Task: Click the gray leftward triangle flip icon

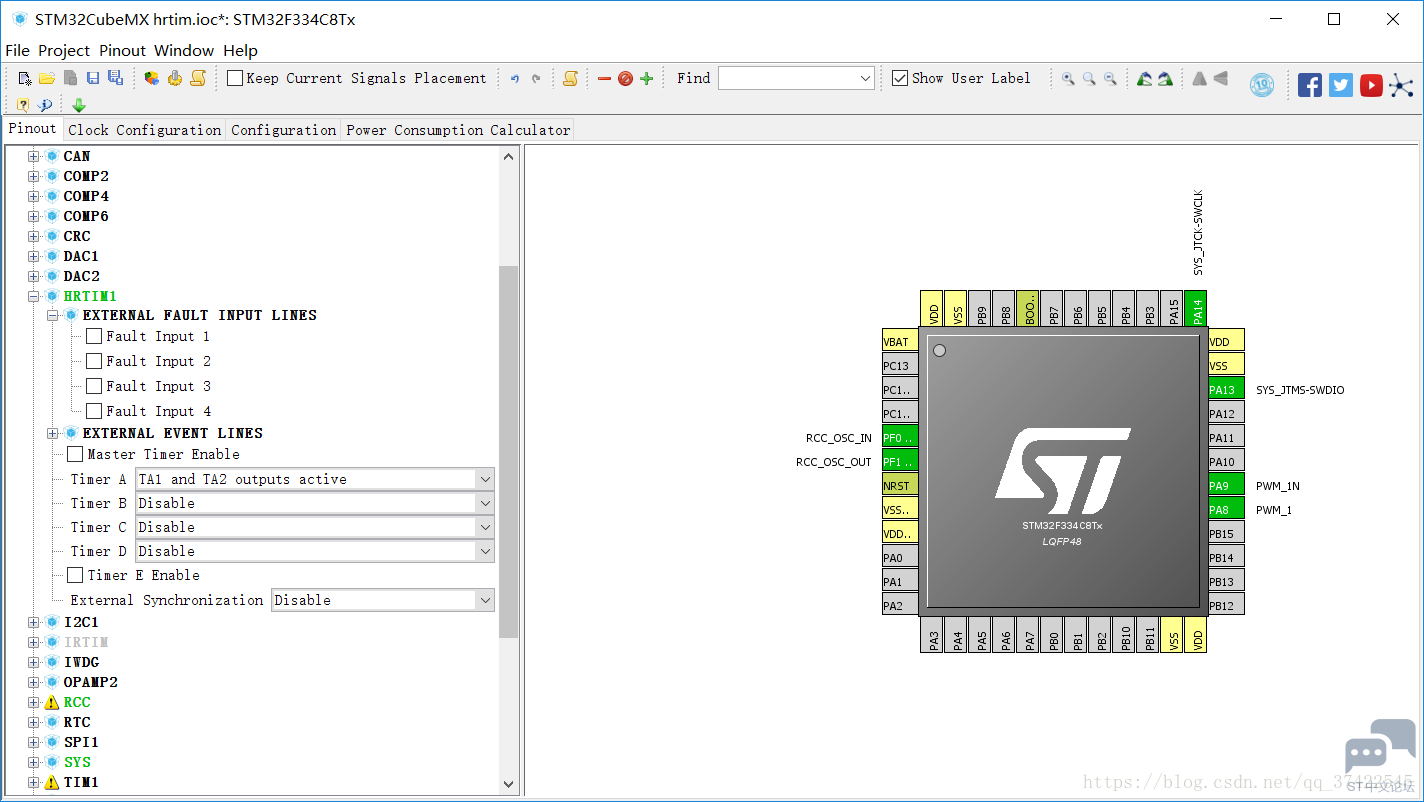Action: point(1221,78)
